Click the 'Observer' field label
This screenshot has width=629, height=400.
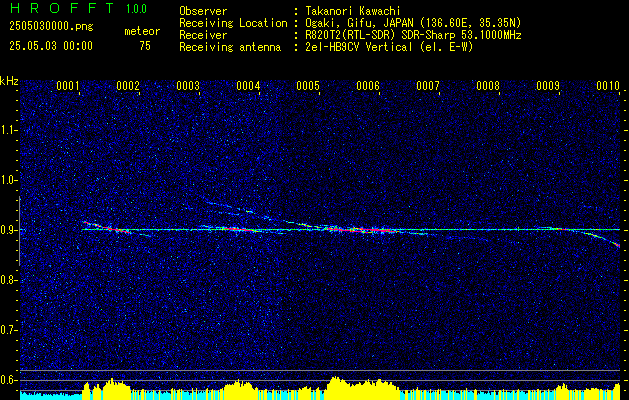tap(203, 11)
